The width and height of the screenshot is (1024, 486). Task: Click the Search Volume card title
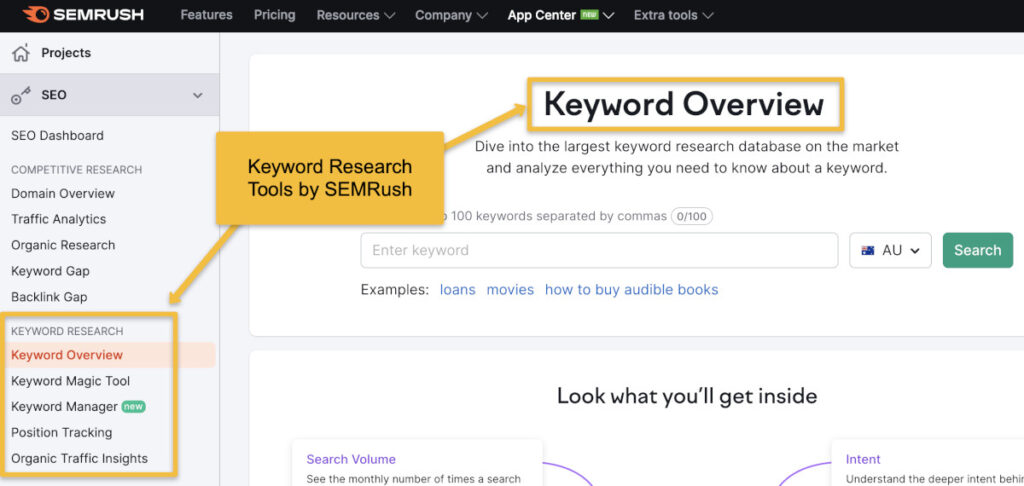point(351,459)
